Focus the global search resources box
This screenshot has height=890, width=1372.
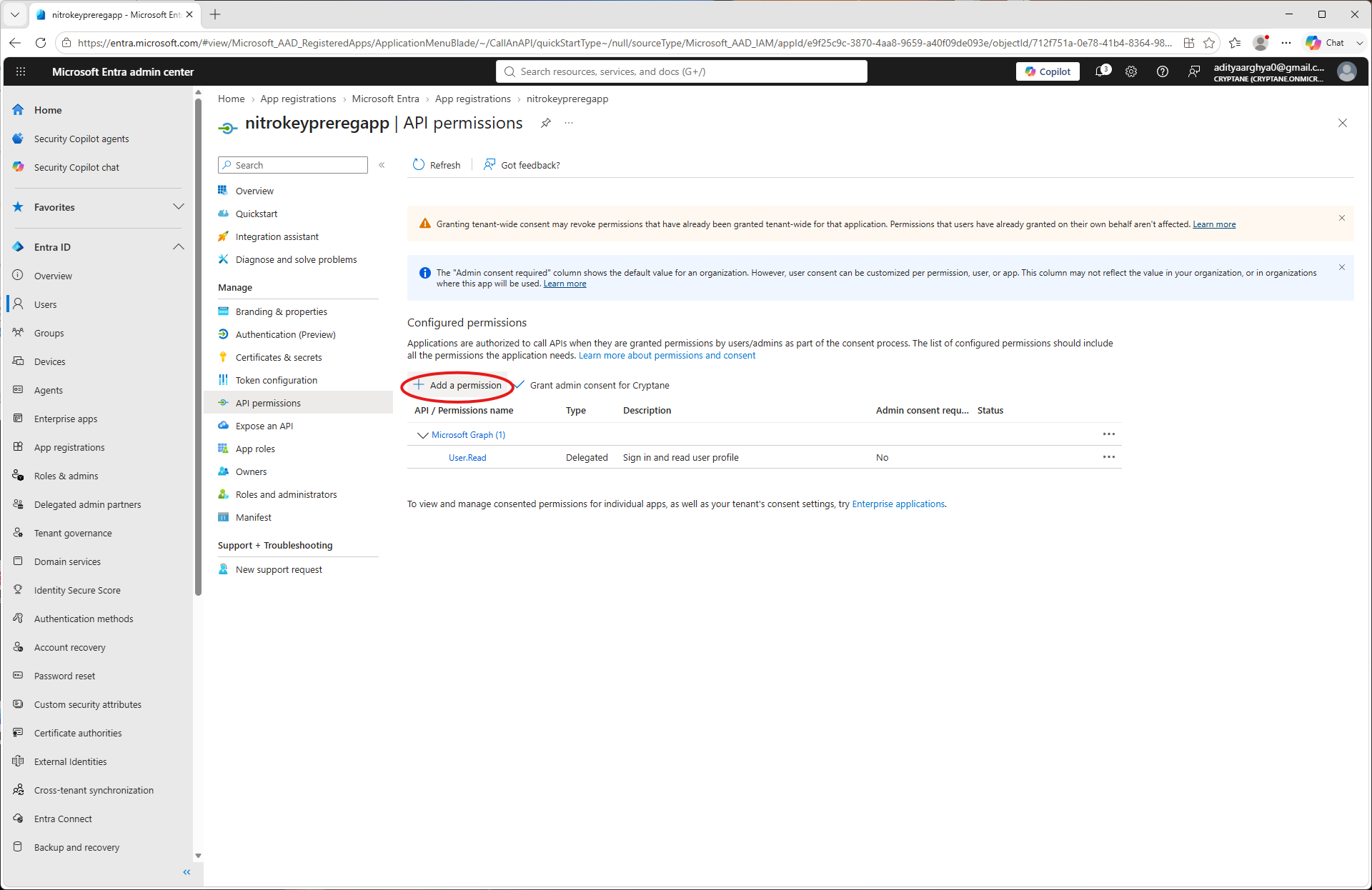pyautogui.click(x=682, y=71)
